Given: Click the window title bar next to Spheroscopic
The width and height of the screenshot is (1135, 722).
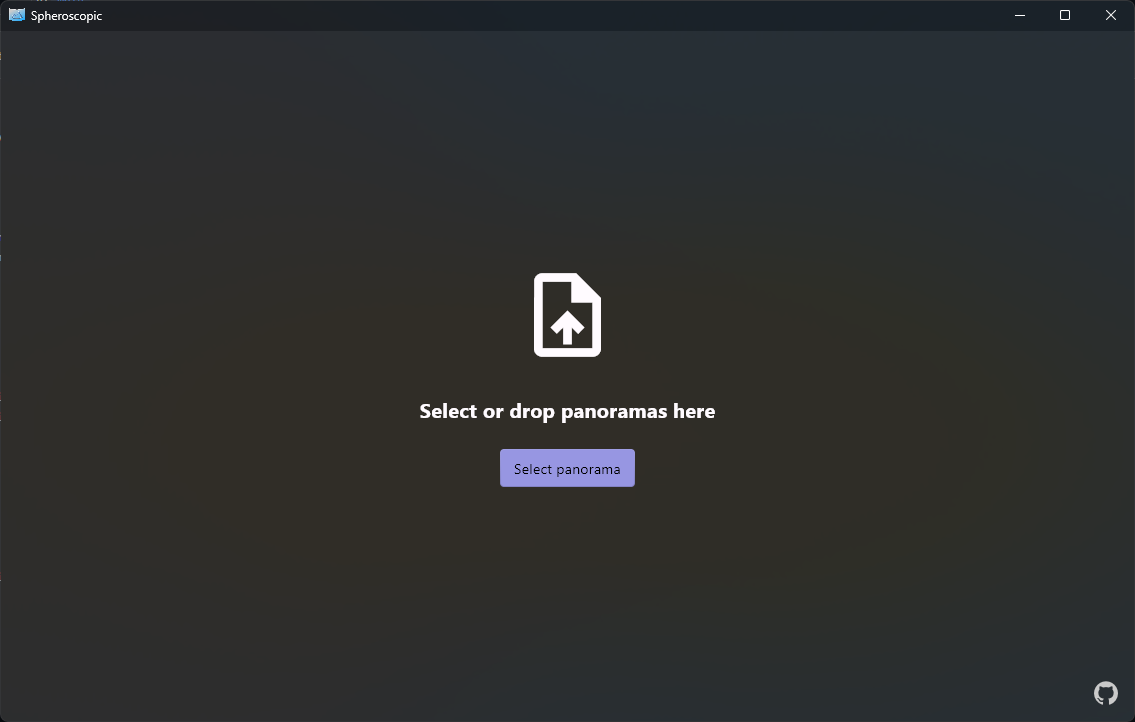Looking at the screenshot, I should [550, 15].
